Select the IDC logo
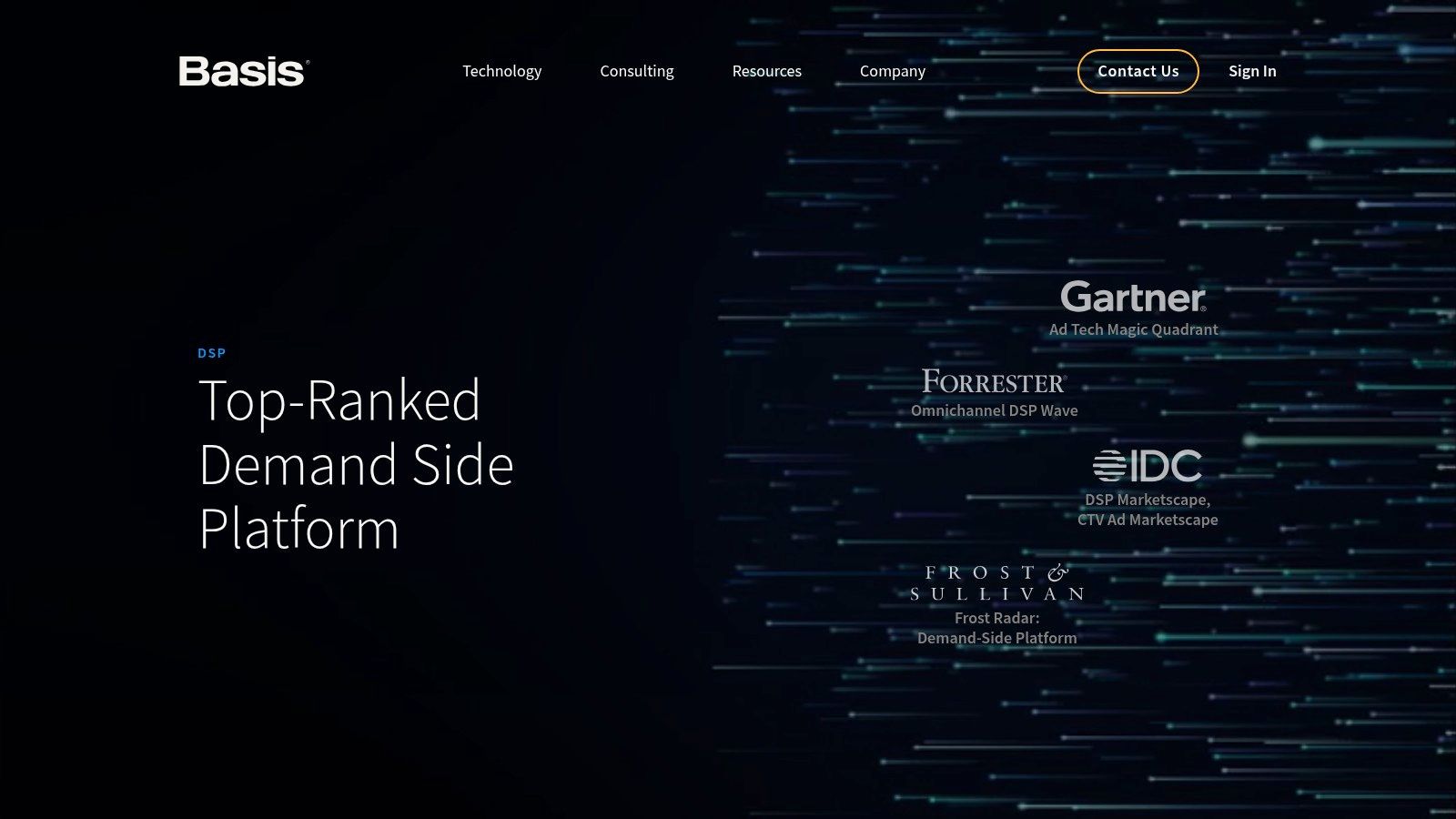The image size is (1456, 819). [1148, 466]
